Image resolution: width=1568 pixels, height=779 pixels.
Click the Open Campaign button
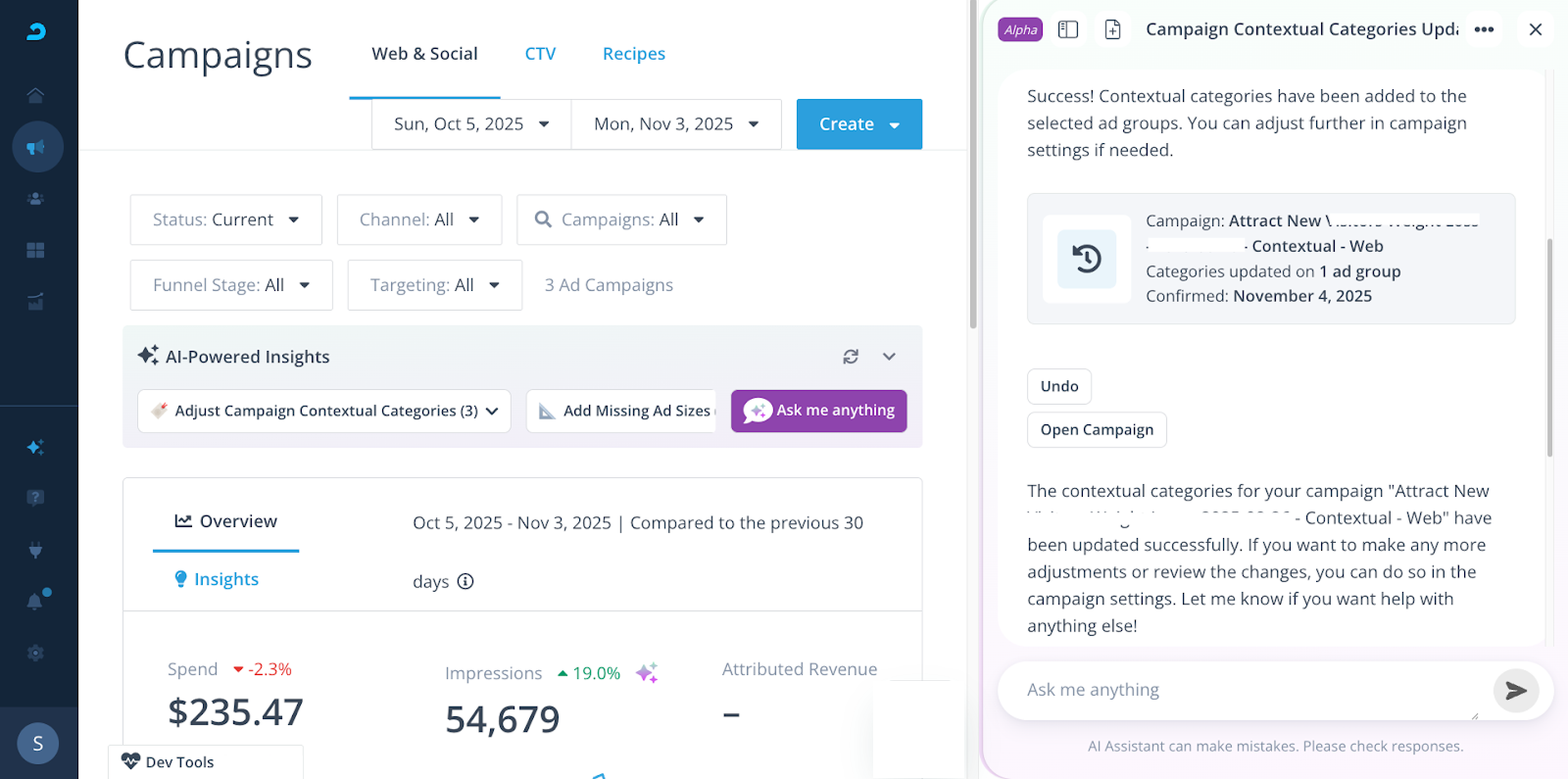[x=1097, y=429]
